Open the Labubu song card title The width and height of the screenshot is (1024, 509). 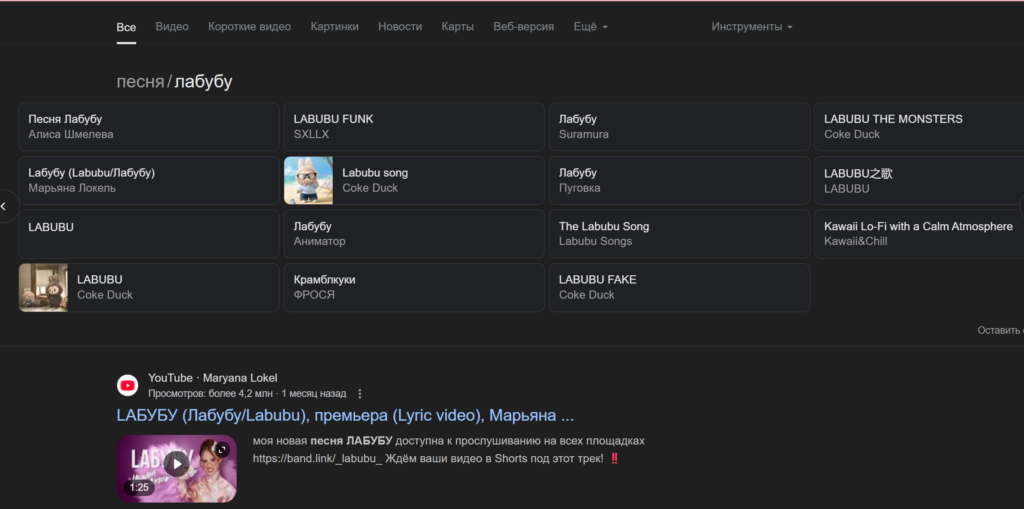[x=375, y=173]
